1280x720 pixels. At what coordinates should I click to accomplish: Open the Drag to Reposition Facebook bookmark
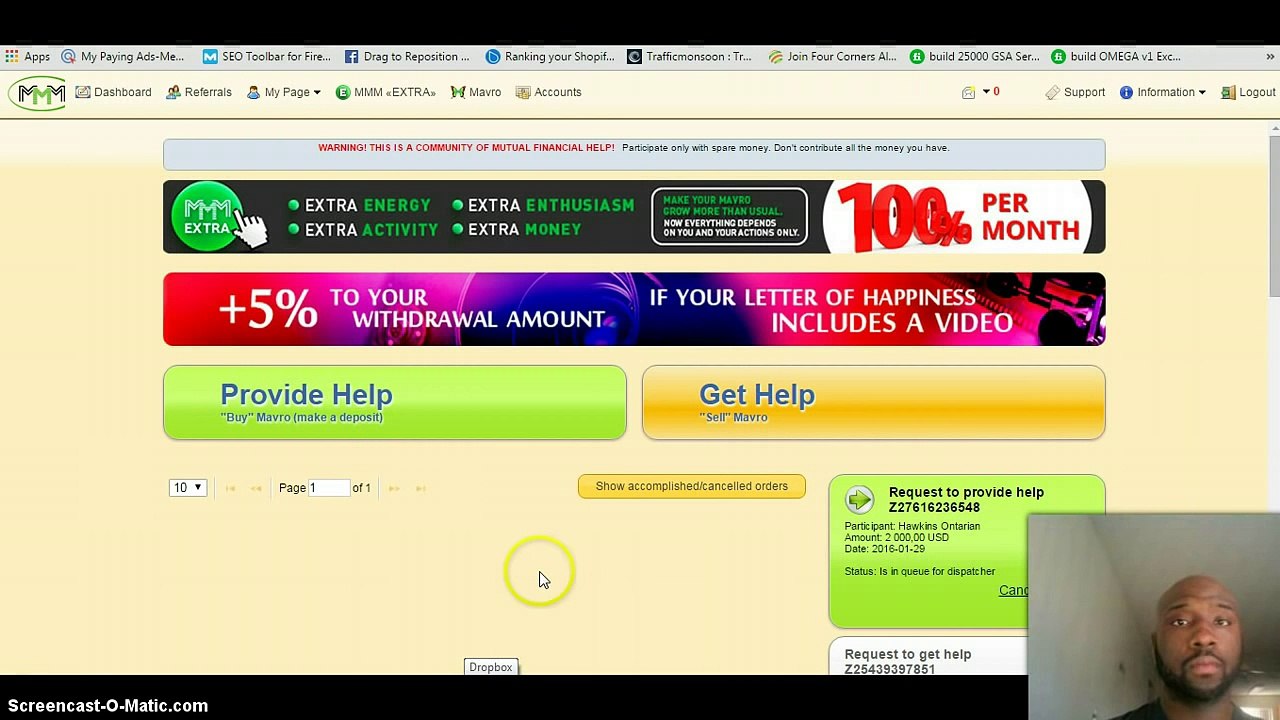[x=407, y=57]
